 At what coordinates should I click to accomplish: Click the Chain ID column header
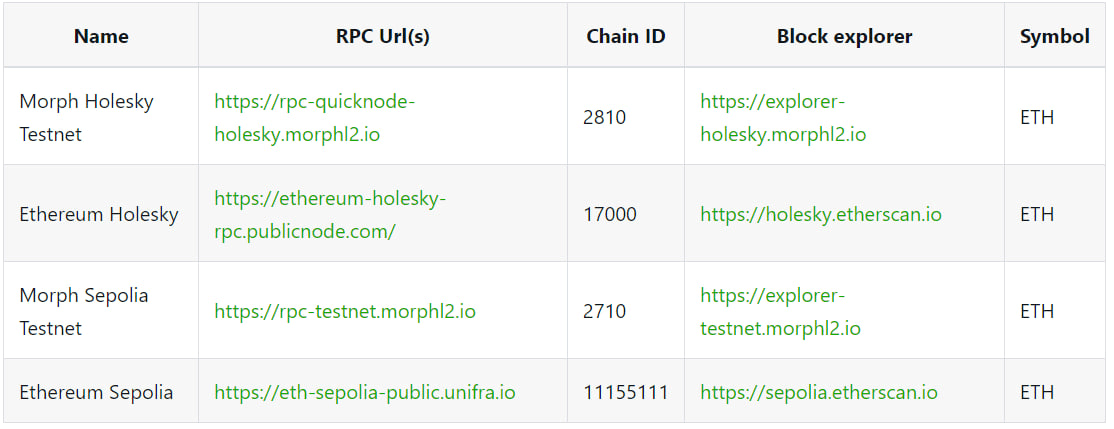click(626, 36)
